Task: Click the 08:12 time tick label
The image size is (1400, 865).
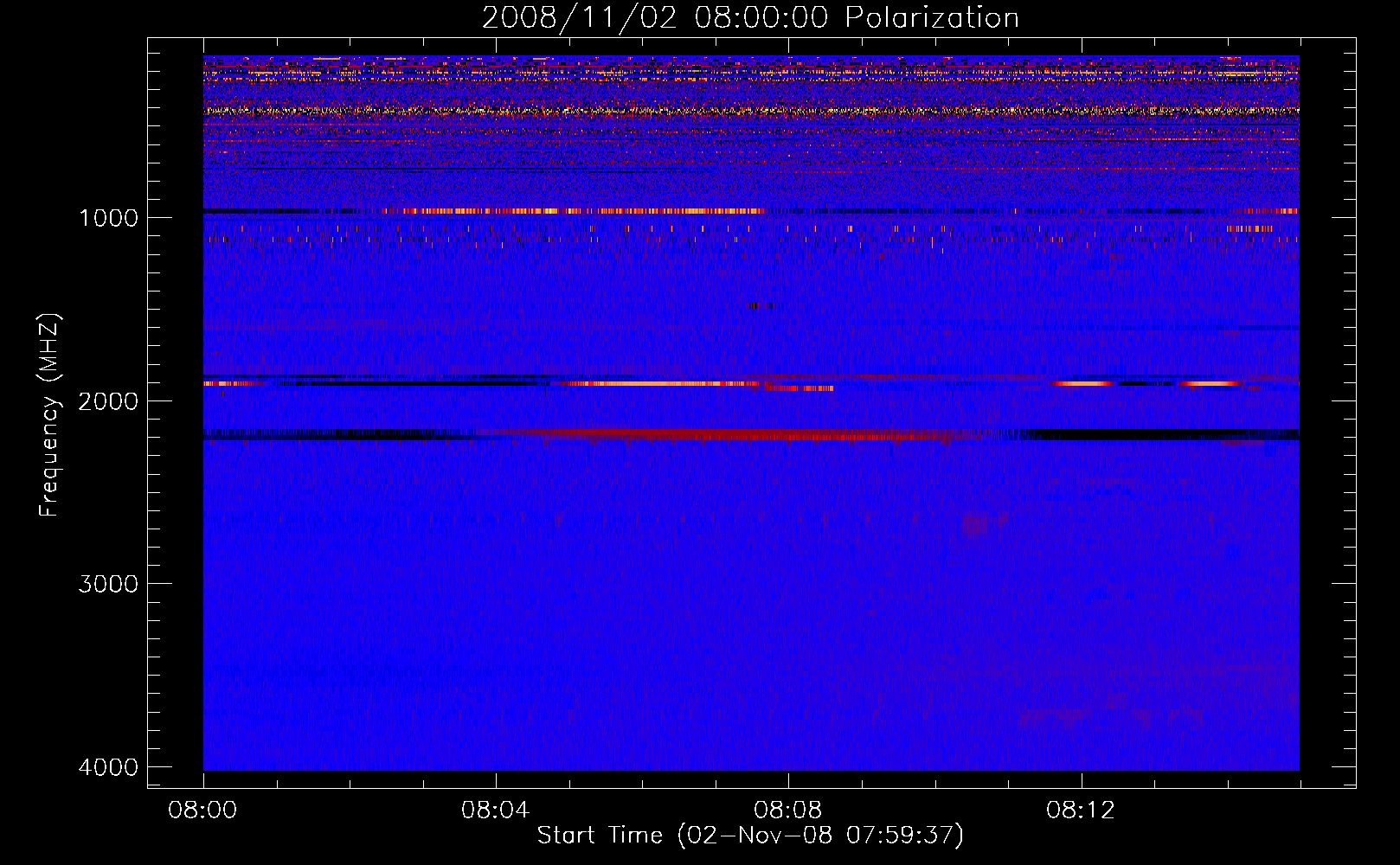Action: pyautogui.click(x=1081, y=811)
